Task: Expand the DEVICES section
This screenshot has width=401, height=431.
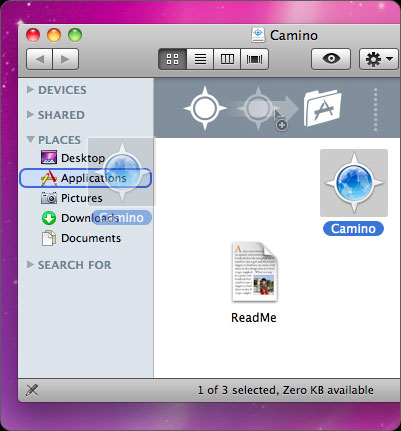Action: point(30,89)
